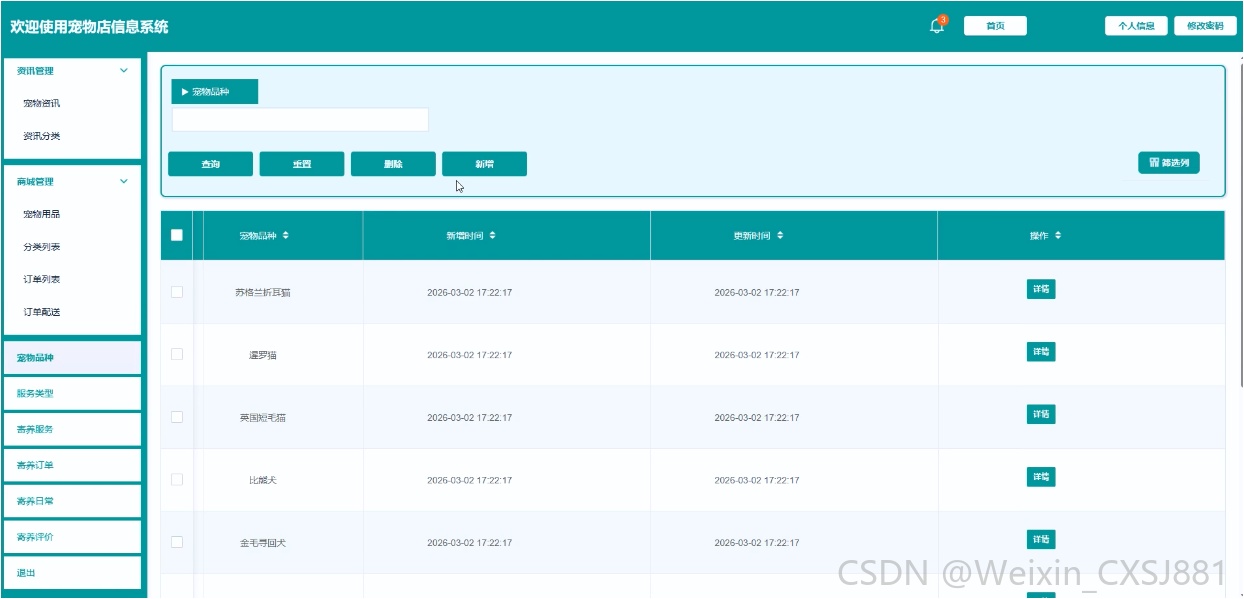Click 修改密码 change password button
The height and width of the screenshot is (599, 1244).
pos(1205,26)
